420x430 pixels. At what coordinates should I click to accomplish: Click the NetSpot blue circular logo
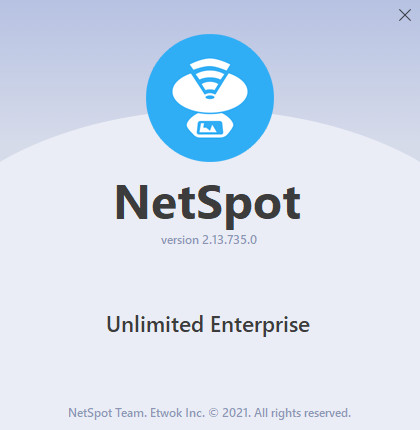pyautogui.click(x=210, y=98)
